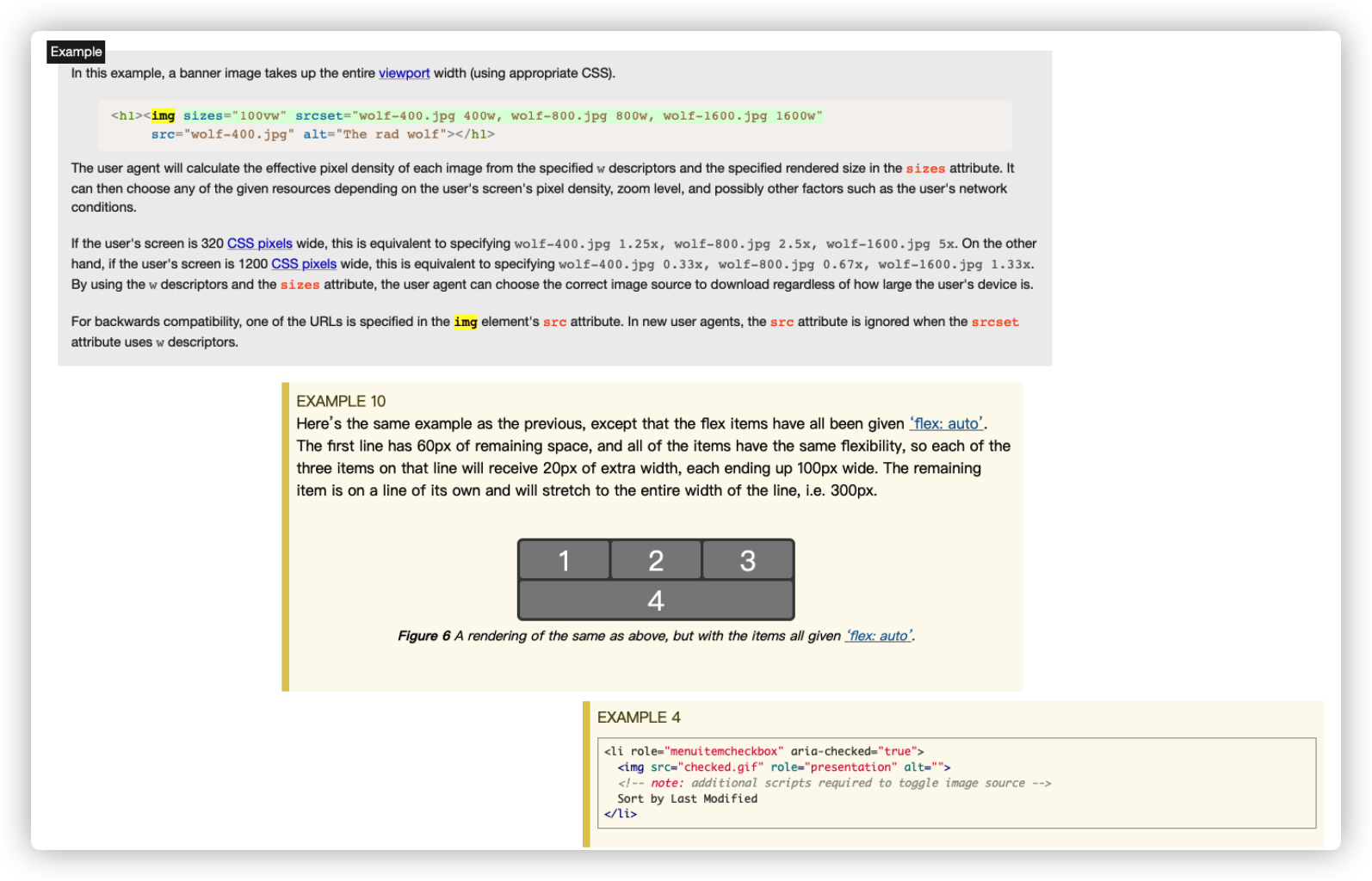Click closing </li> tag in code block
Viewport: 1372px width, 881px height.
pos(621,814)
